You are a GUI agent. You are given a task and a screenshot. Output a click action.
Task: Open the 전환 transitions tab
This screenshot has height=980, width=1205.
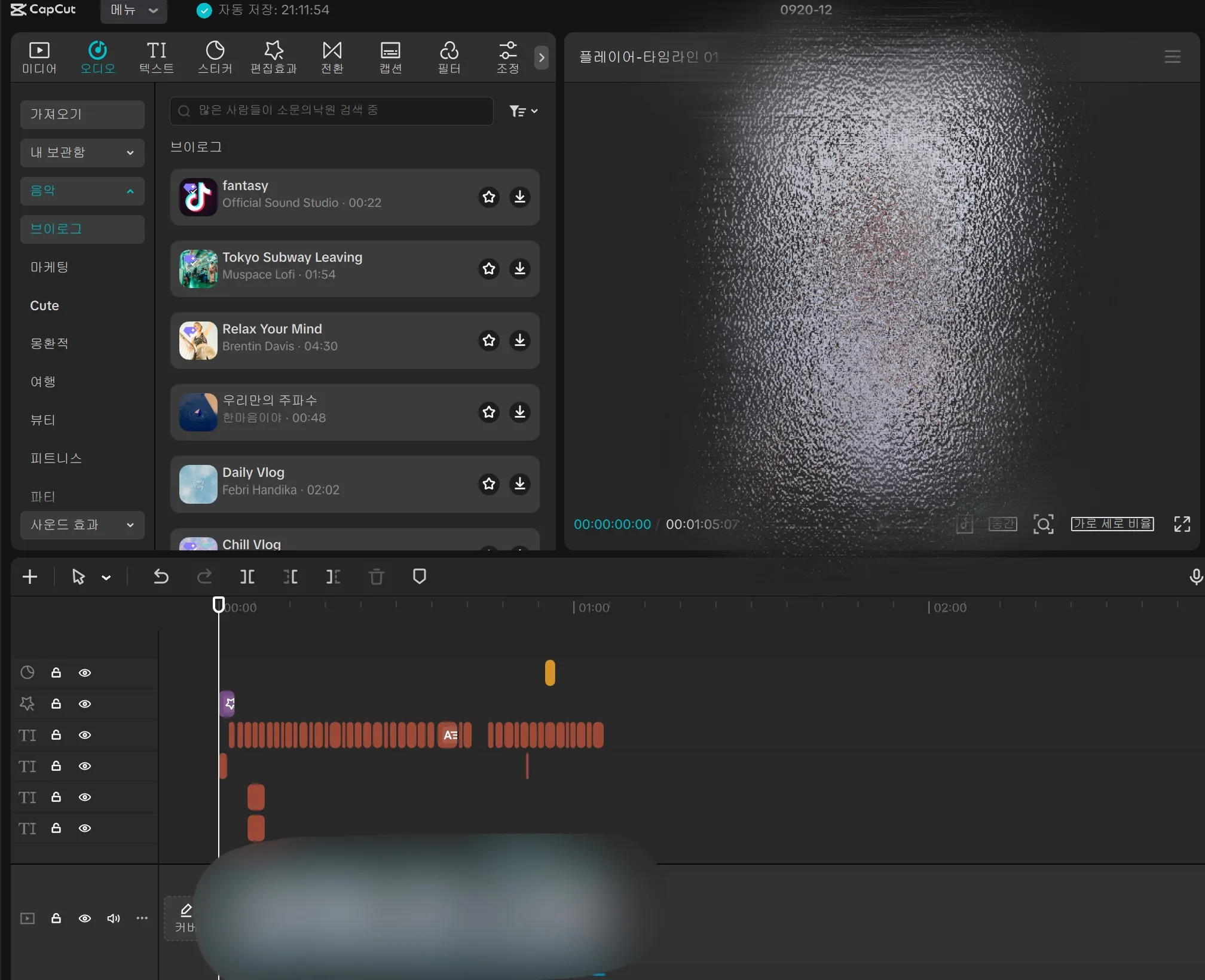pos(332,58)
